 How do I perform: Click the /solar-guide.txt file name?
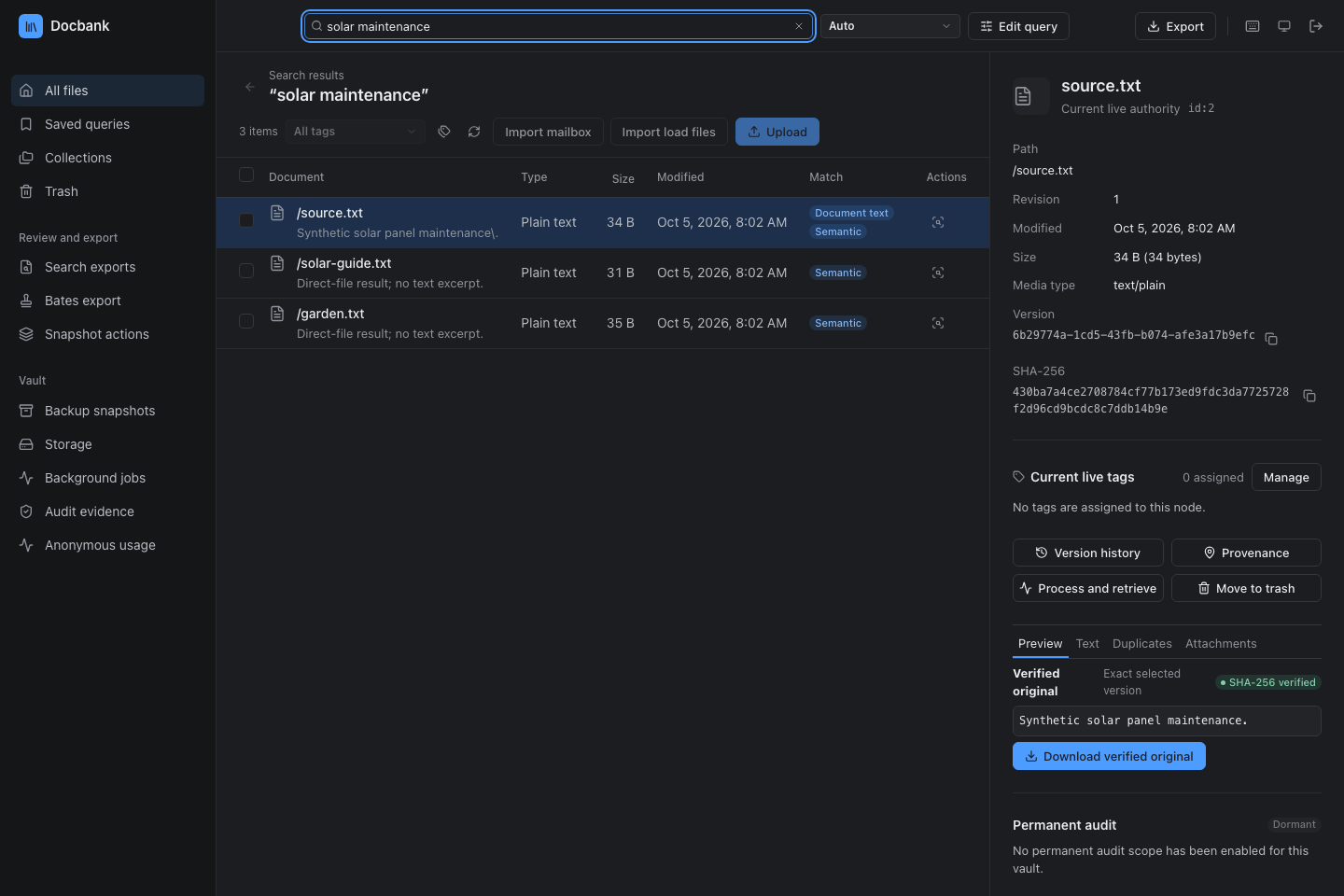tap(343, 263)
